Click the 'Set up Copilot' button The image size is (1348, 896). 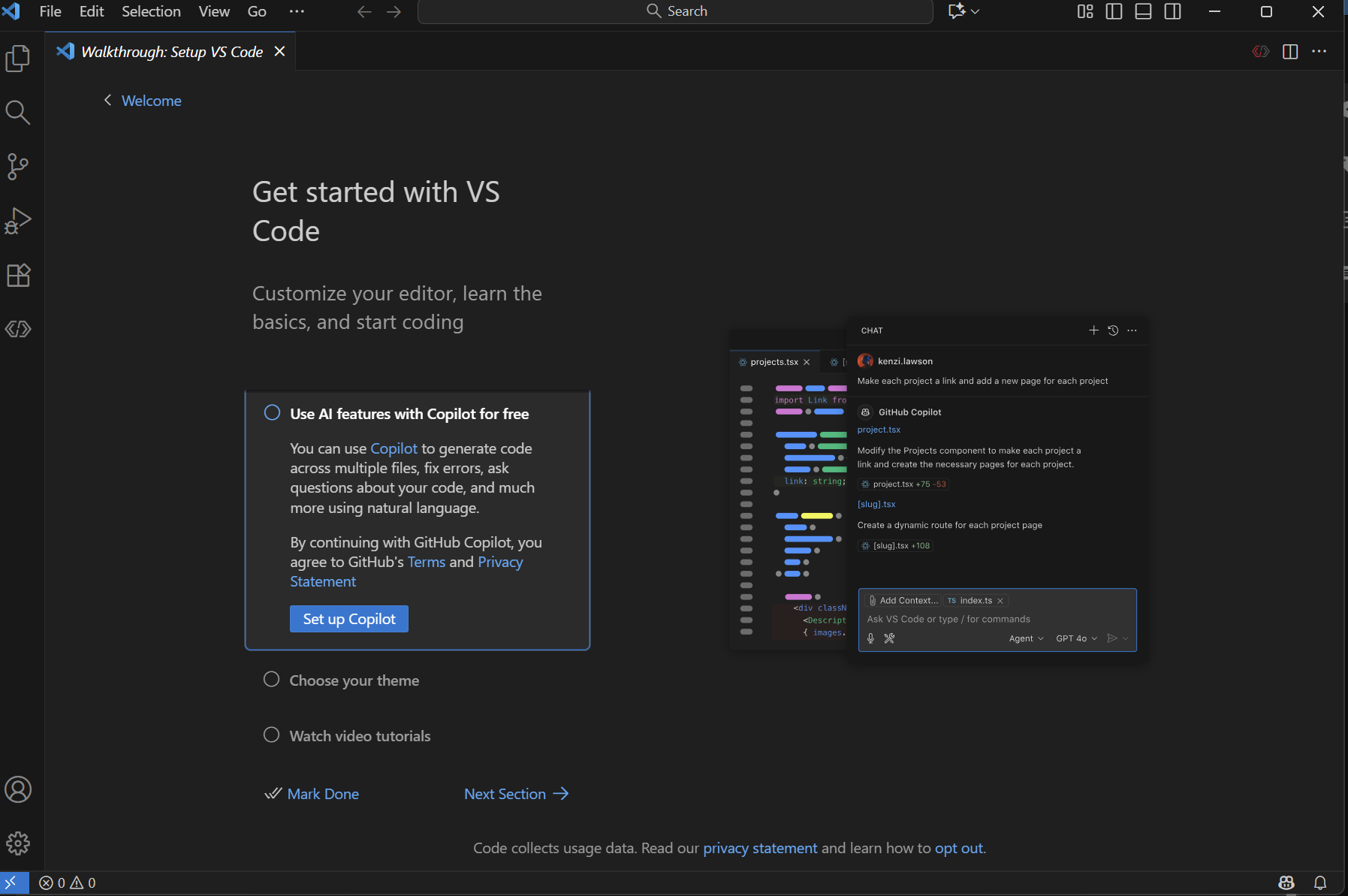[348, 619]
